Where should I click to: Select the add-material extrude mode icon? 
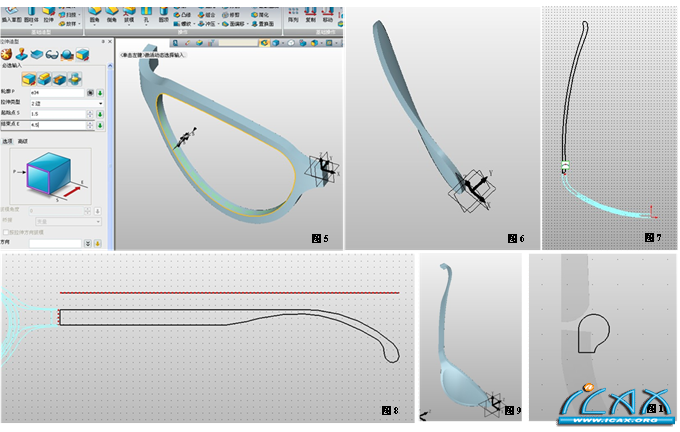point(44,79)
